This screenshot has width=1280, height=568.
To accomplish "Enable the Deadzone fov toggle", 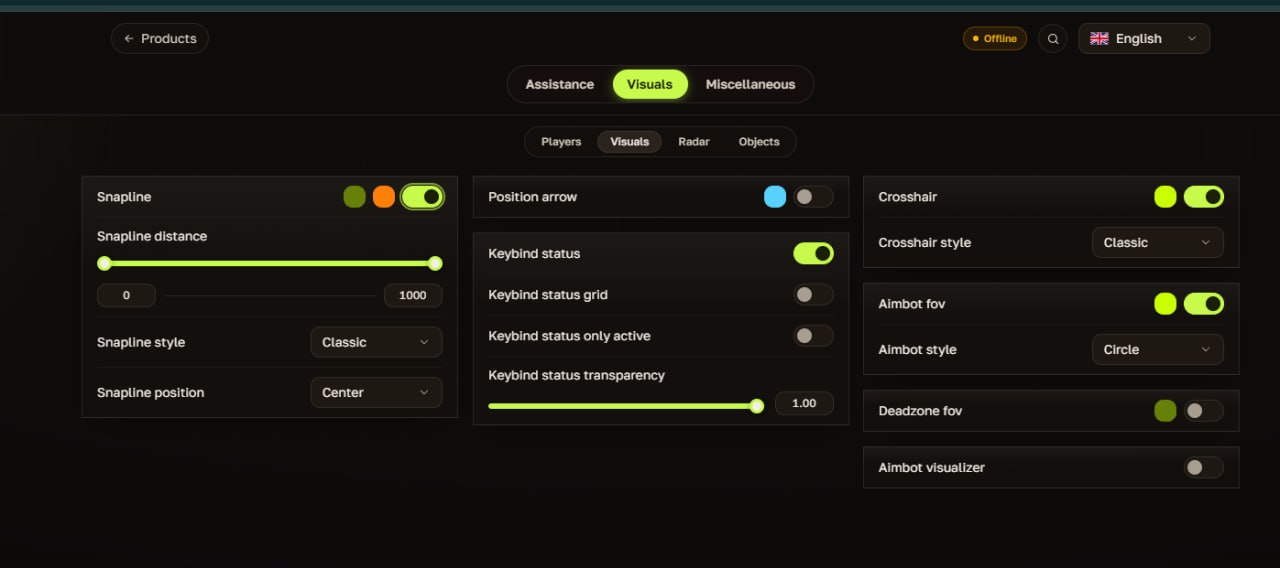I will [x=1203, y=411].
